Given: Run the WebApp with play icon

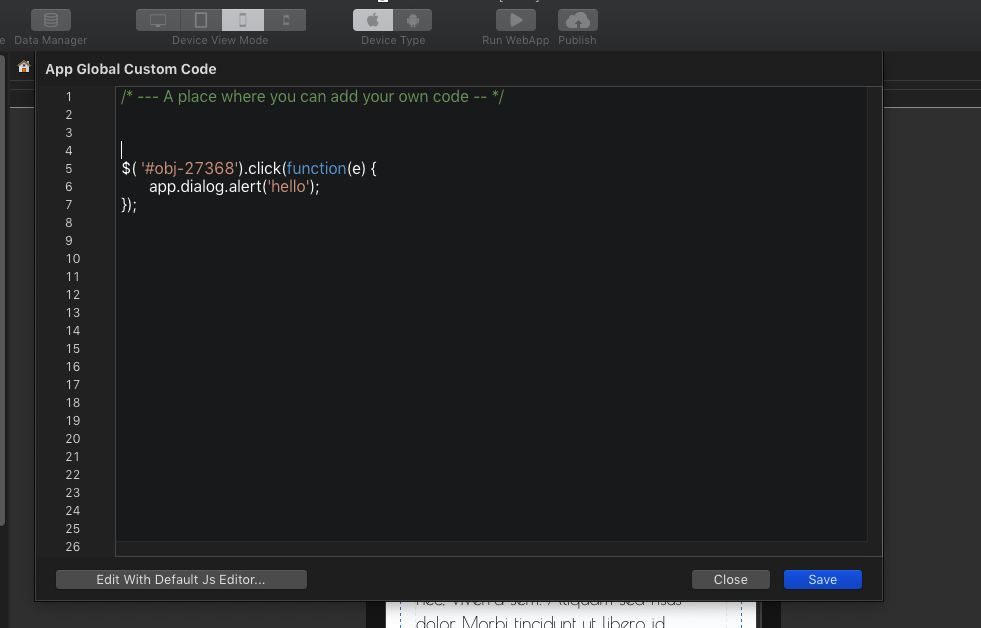Looking at the screenshot, I should pos(516,20).
